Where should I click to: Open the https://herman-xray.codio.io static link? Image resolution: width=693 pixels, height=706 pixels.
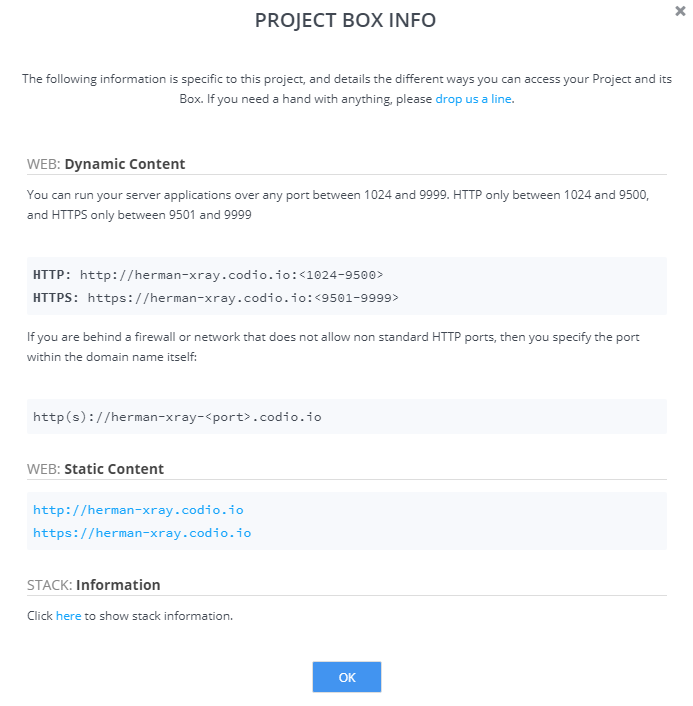pyautogui.click(x=142, y=533)
